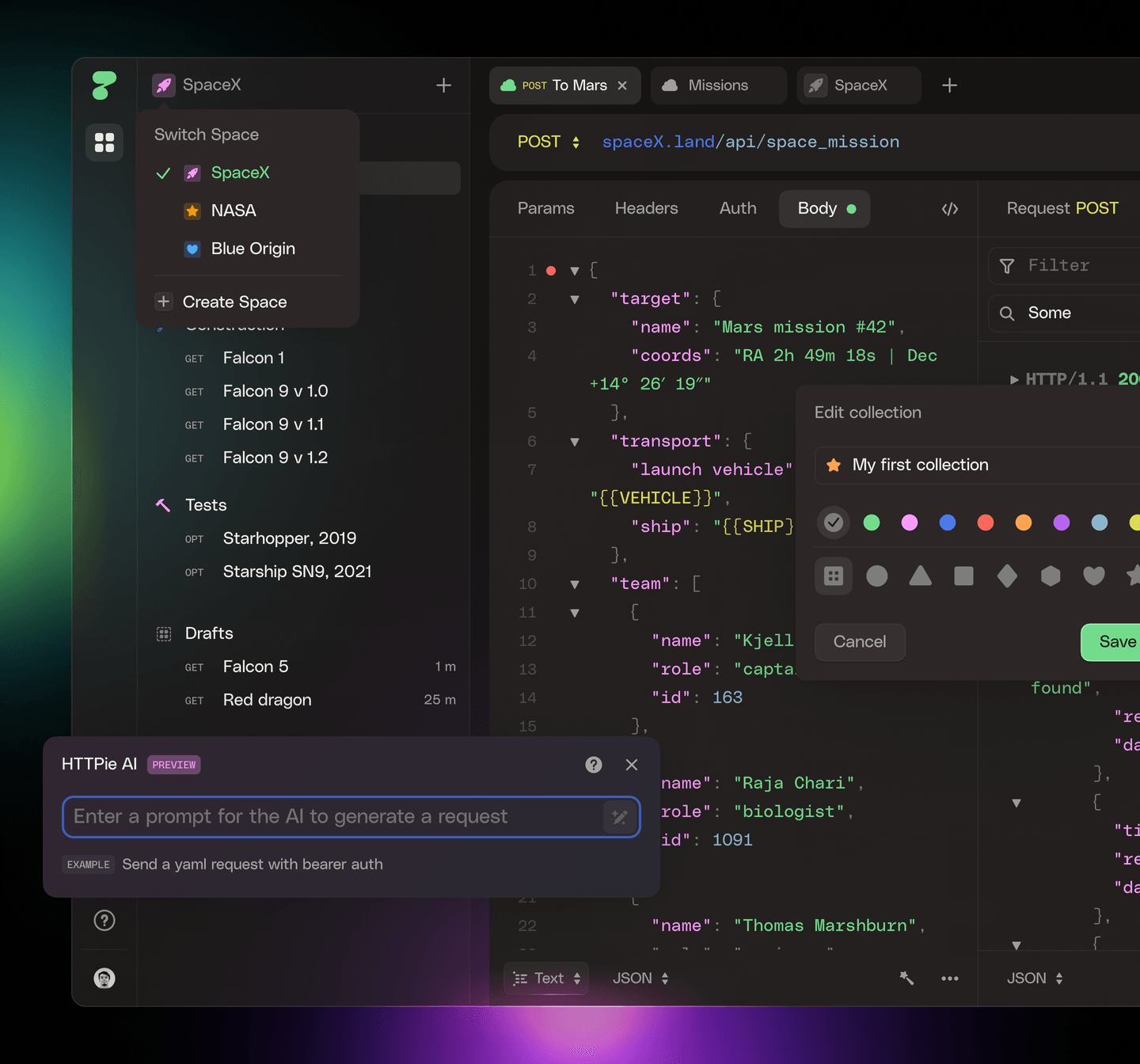Open the Text body type dropdown
1140x1064 pixels.
tap(546, 978)
